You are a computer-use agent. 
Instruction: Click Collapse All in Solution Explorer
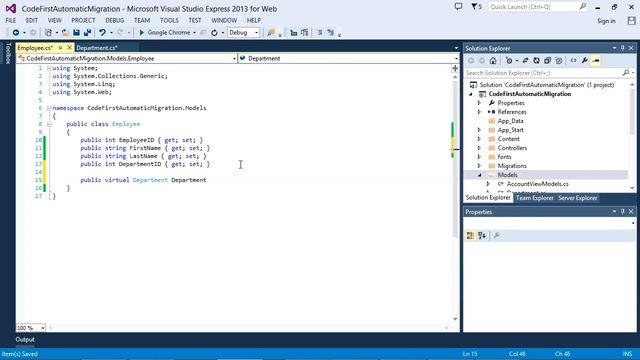click(x=547, y=60)
